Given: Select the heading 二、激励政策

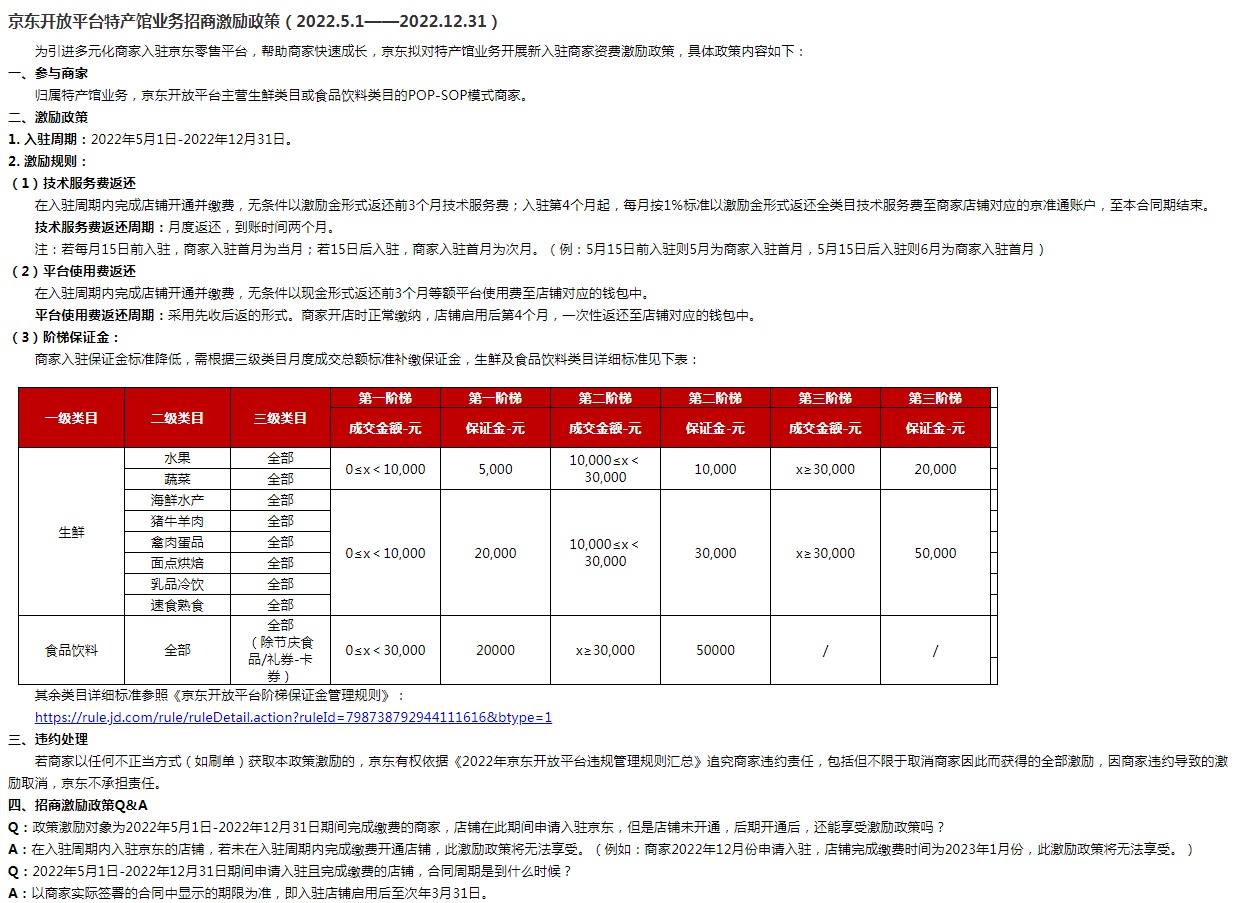Looking at the screenshot, I should point(48,117).
